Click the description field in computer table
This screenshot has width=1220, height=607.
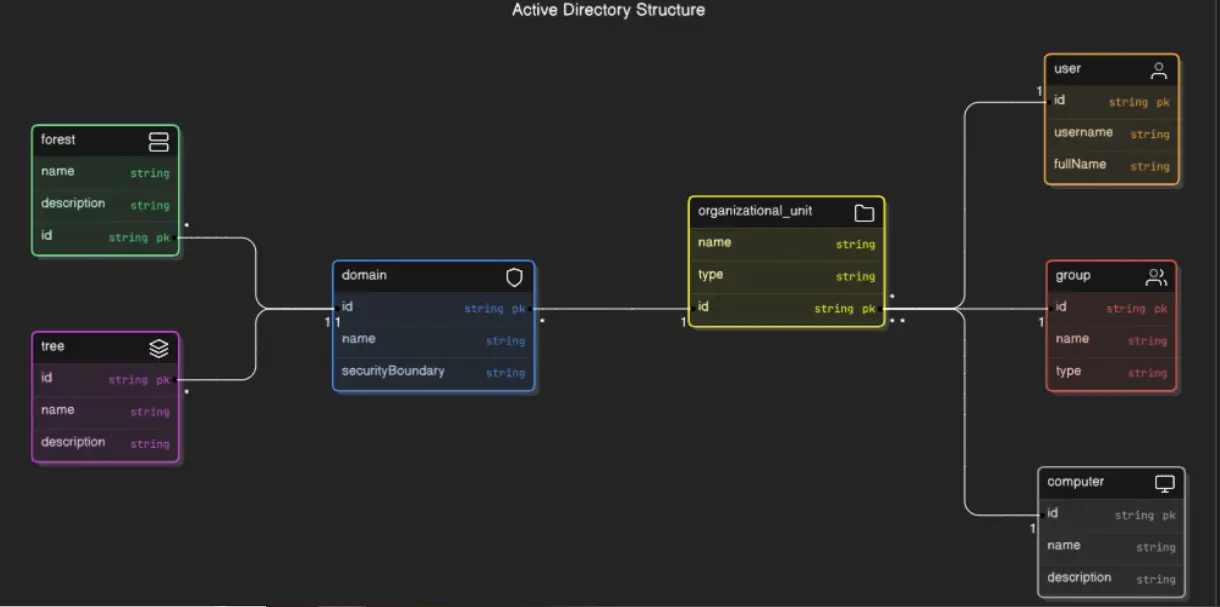click(x=1111, y=578)
